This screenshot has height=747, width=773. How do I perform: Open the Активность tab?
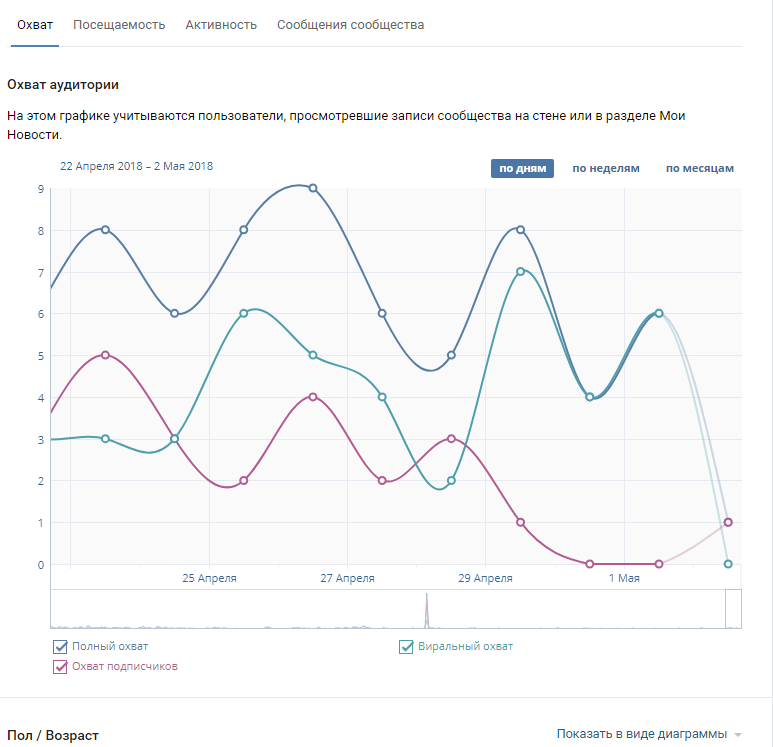tap(221, 25)
